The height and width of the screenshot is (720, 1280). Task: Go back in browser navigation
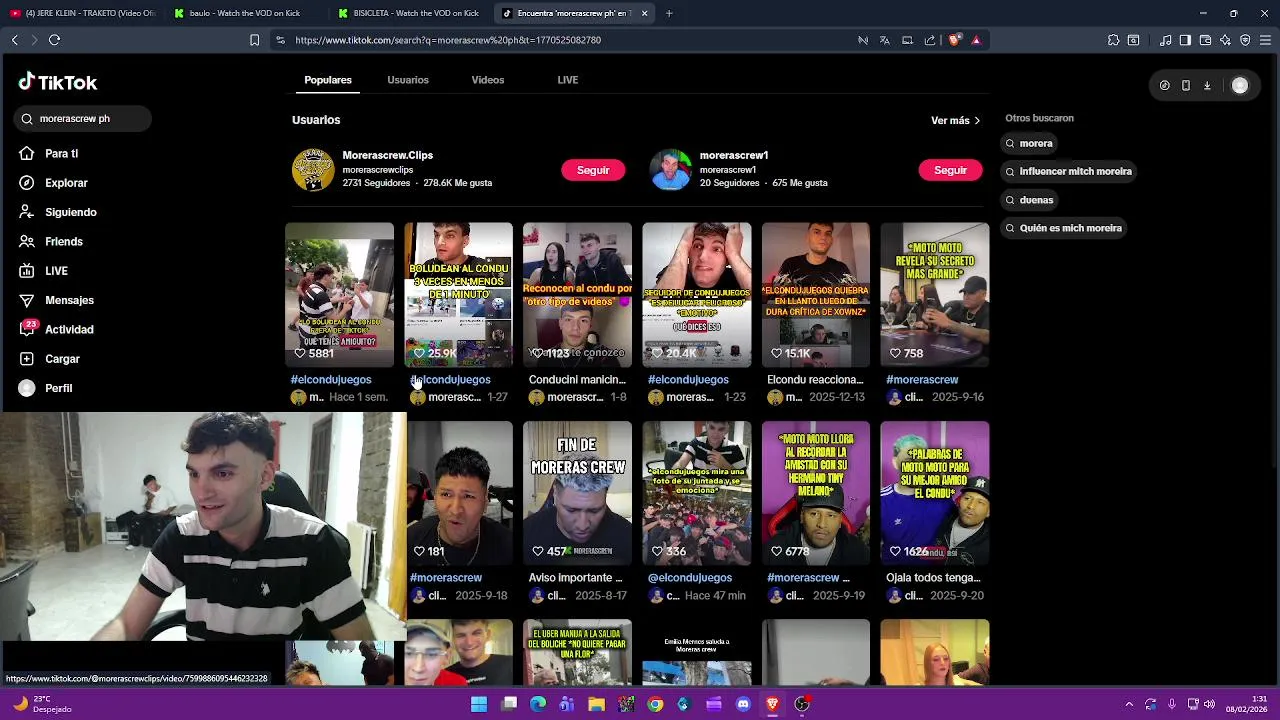coord(14,40)
